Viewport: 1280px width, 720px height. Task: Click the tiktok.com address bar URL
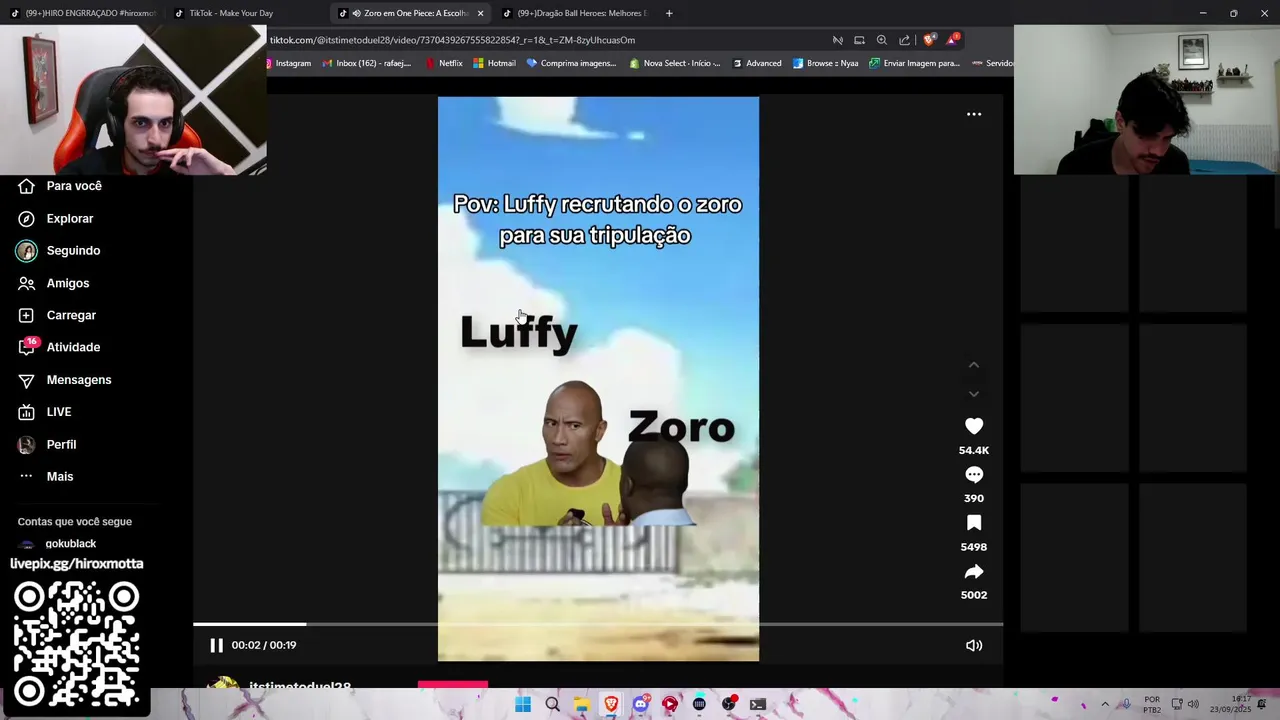(452, 40)
